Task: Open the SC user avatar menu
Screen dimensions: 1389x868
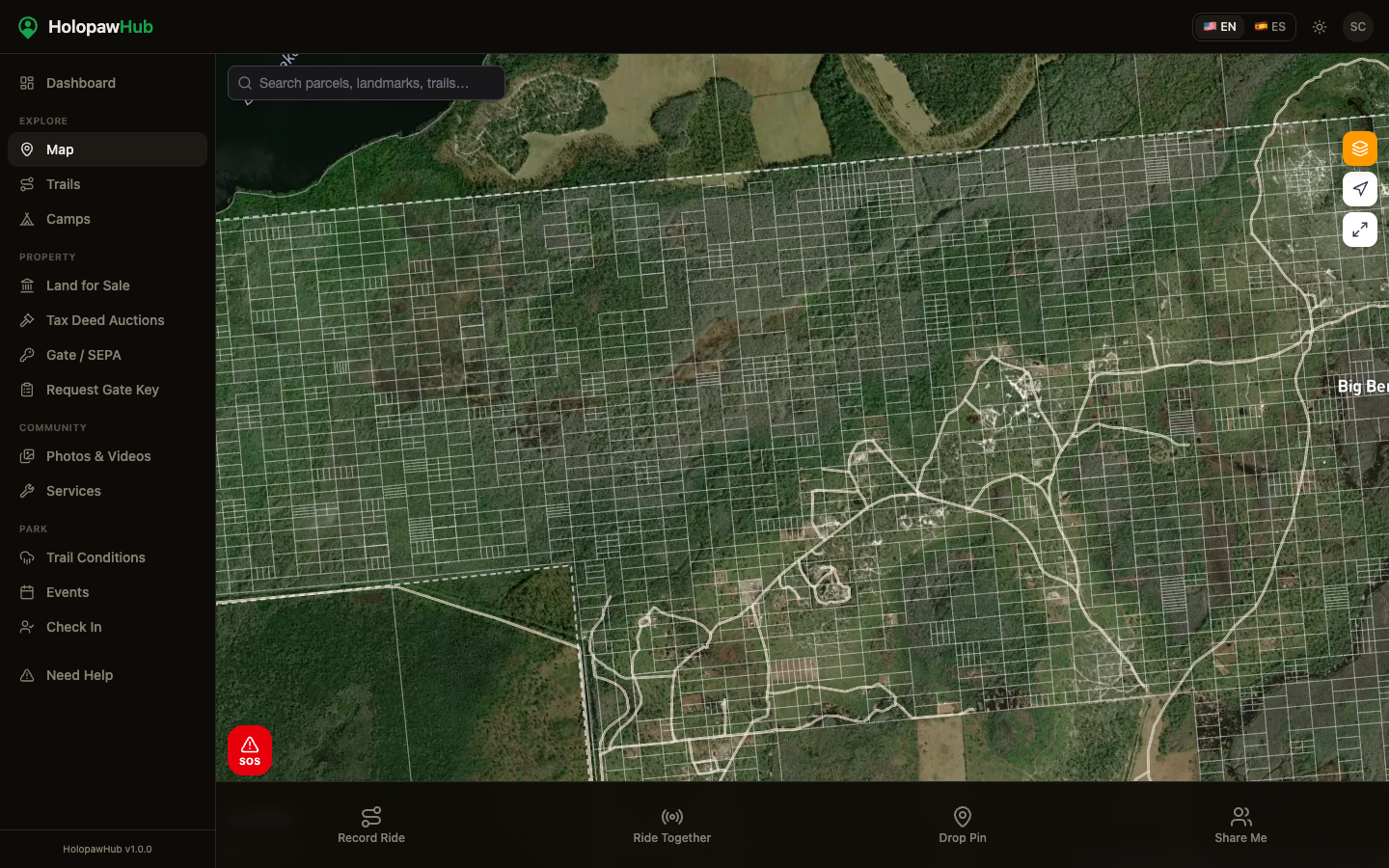Action: click(1357, 27)
